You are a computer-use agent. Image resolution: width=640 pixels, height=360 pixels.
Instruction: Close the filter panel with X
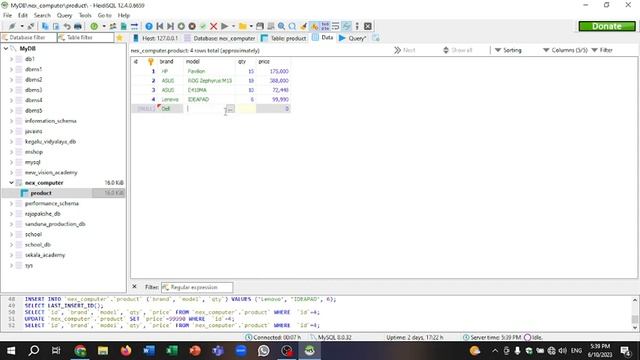[134, 287]
